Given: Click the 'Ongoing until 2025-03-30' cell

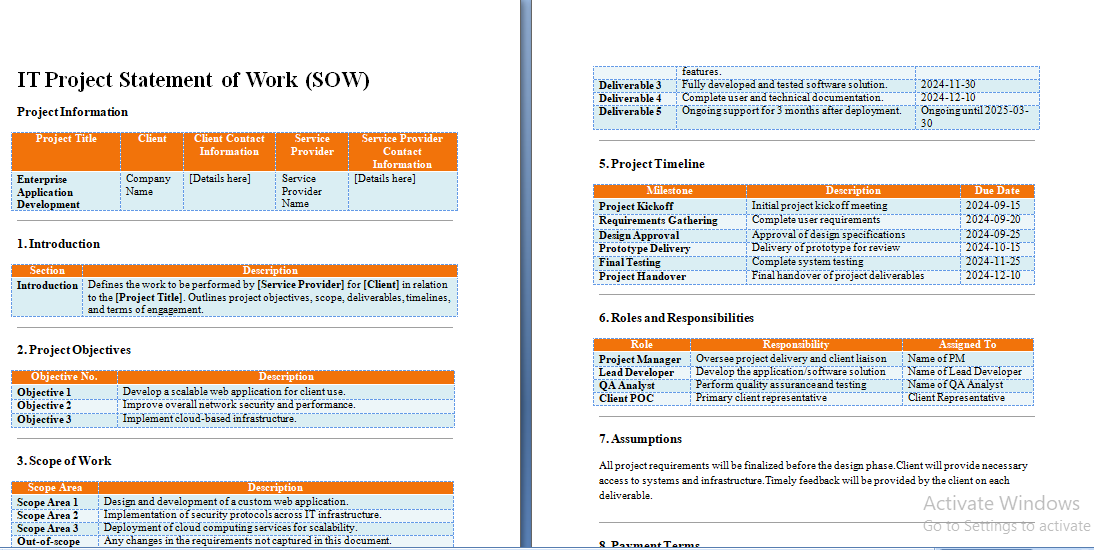Looking at the screenshot, I should [975, 117].
